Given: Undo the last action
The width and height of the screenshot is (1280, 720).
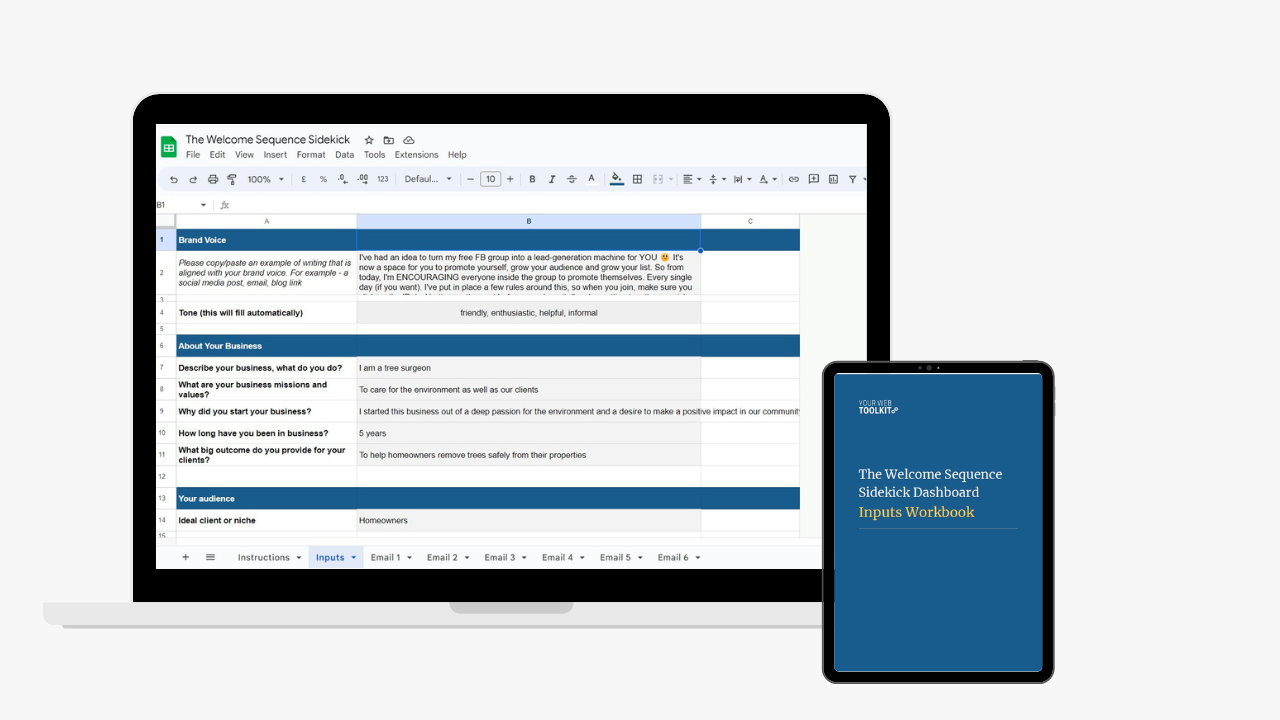Looking at the screenshot, I should pyautogui.click(x=174, y=180).
